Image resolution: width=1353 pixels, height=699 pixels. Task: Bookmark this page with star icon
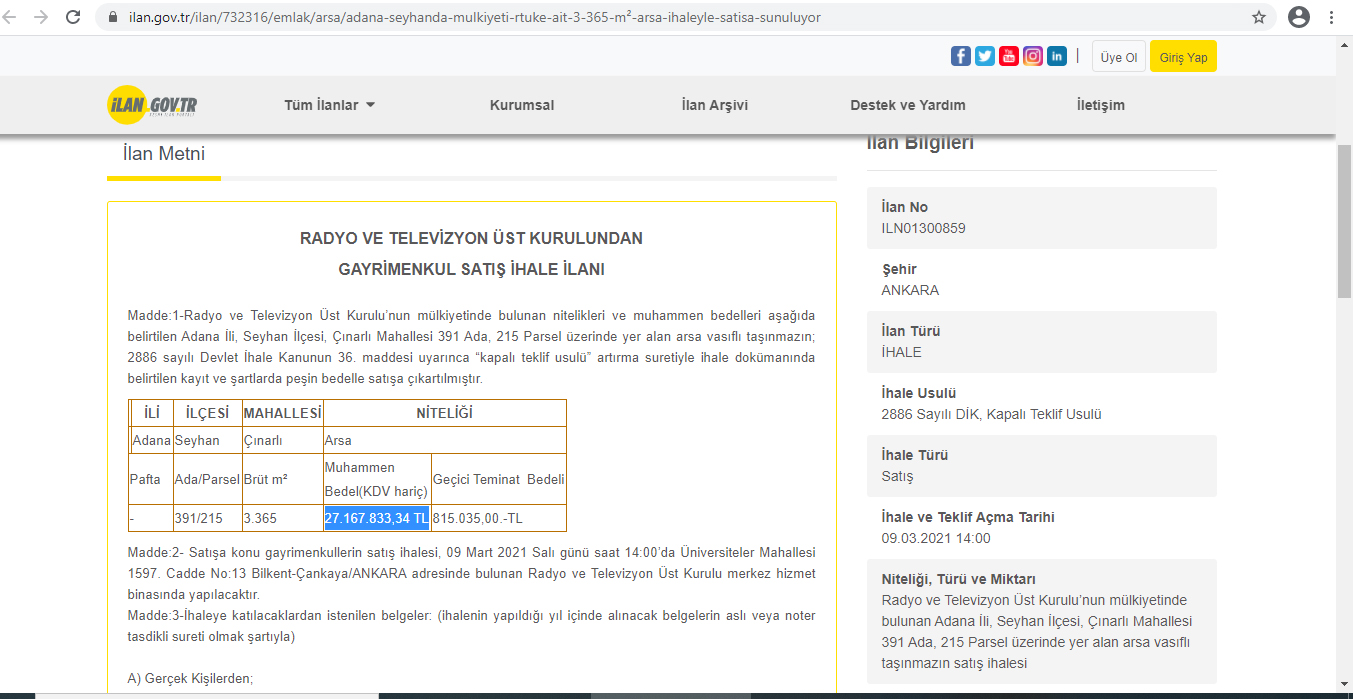click(1259, 17)
